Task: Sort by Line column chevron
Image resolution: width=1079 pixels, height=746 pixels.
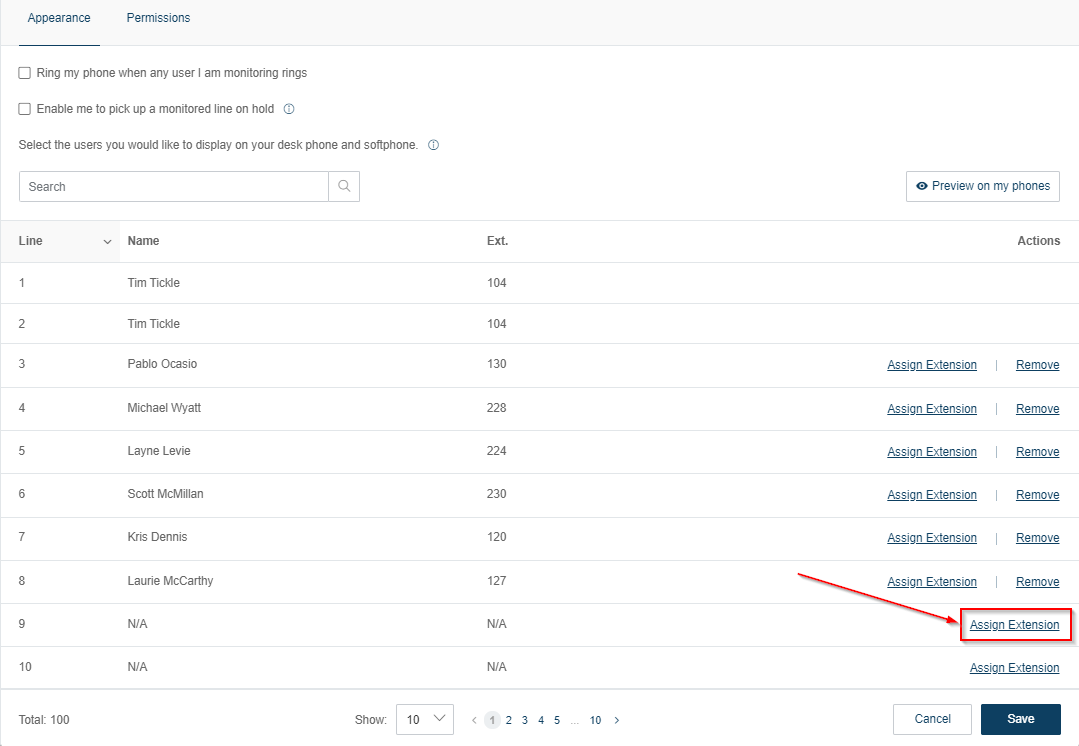Action: point(107,242)
